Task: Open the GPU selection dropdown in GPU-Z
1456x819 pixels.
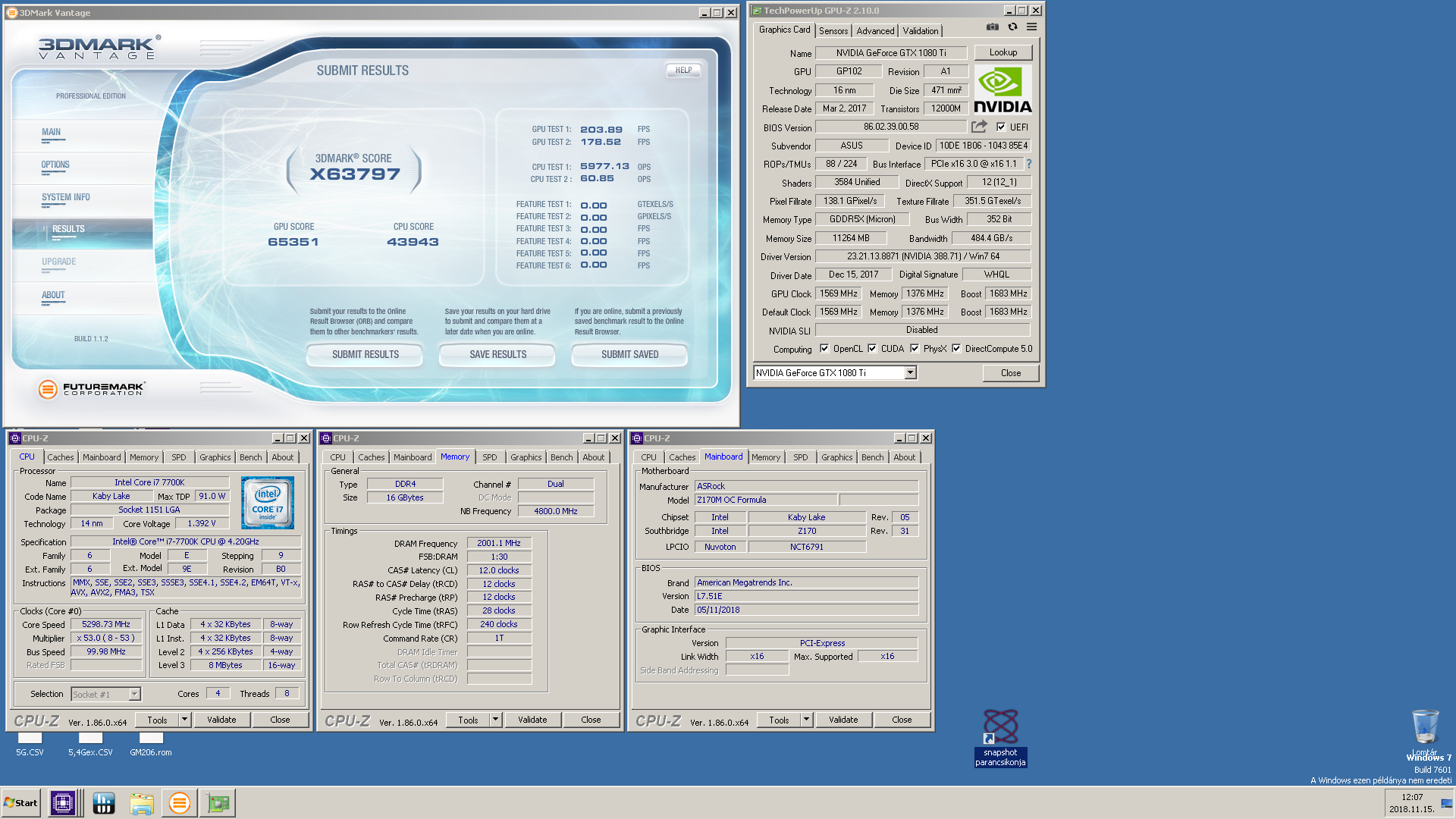Action: (910, 372)
